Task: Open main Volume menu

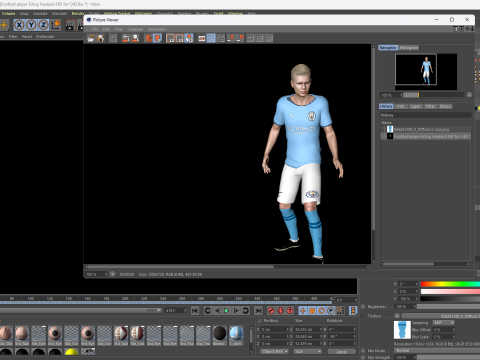Action: click(9, 14)
